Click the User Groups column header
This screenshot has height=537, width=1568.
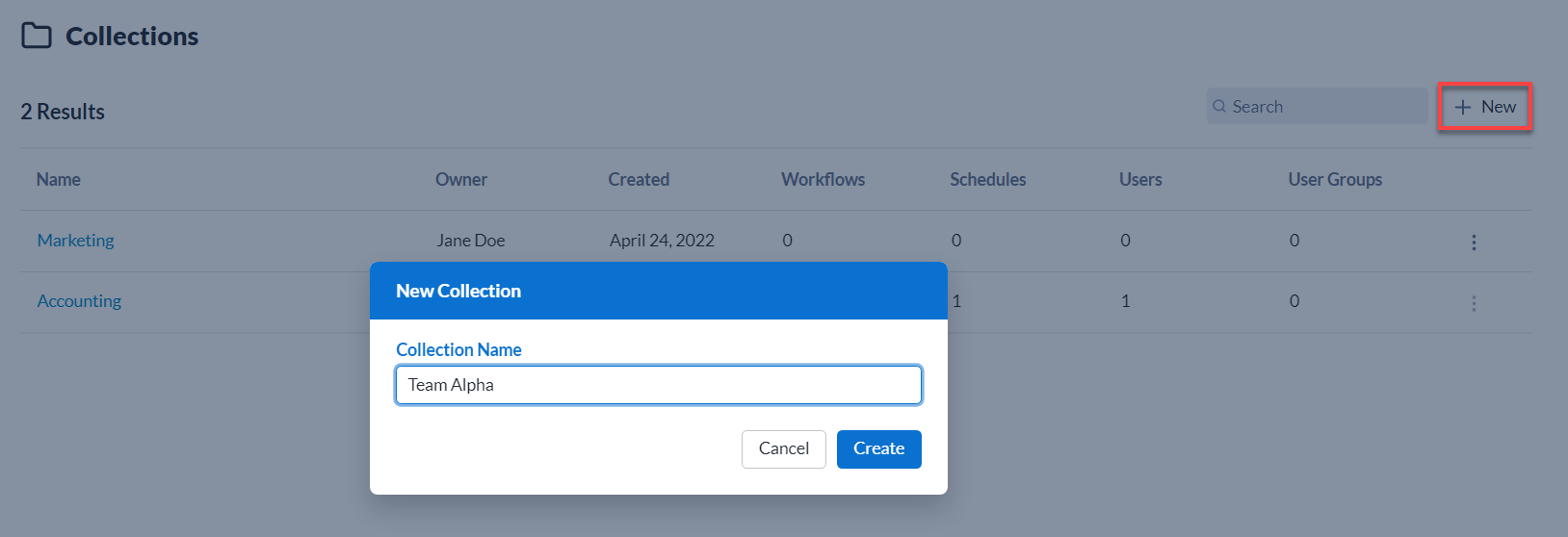pos(1335,180)
